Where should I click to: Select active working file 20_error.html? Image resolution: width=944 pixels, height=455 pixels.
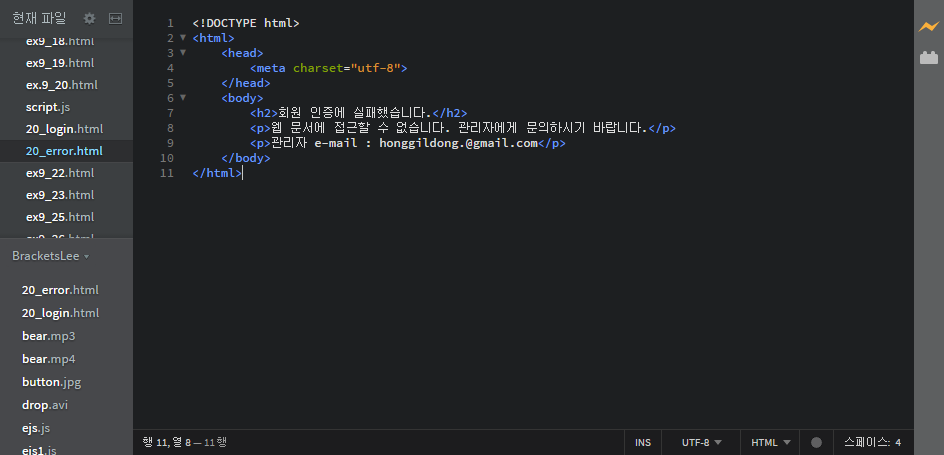pyautogui.click(x=66, y=150)
